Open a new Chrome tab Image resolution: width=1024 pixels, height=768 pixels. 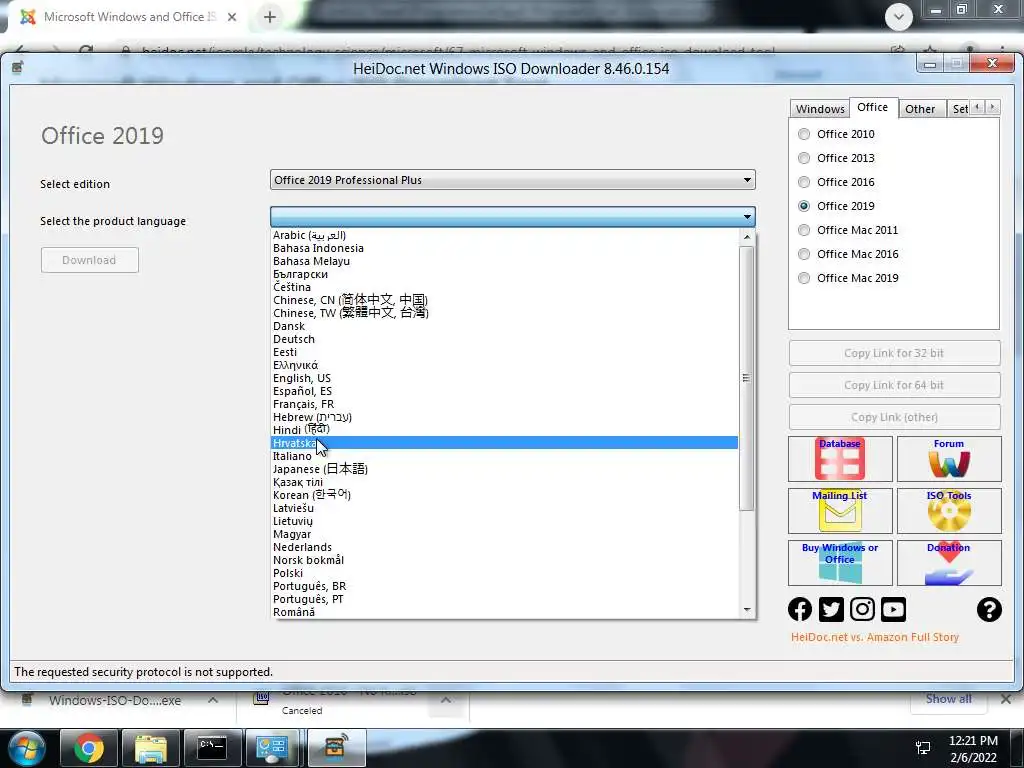(270, 18)
